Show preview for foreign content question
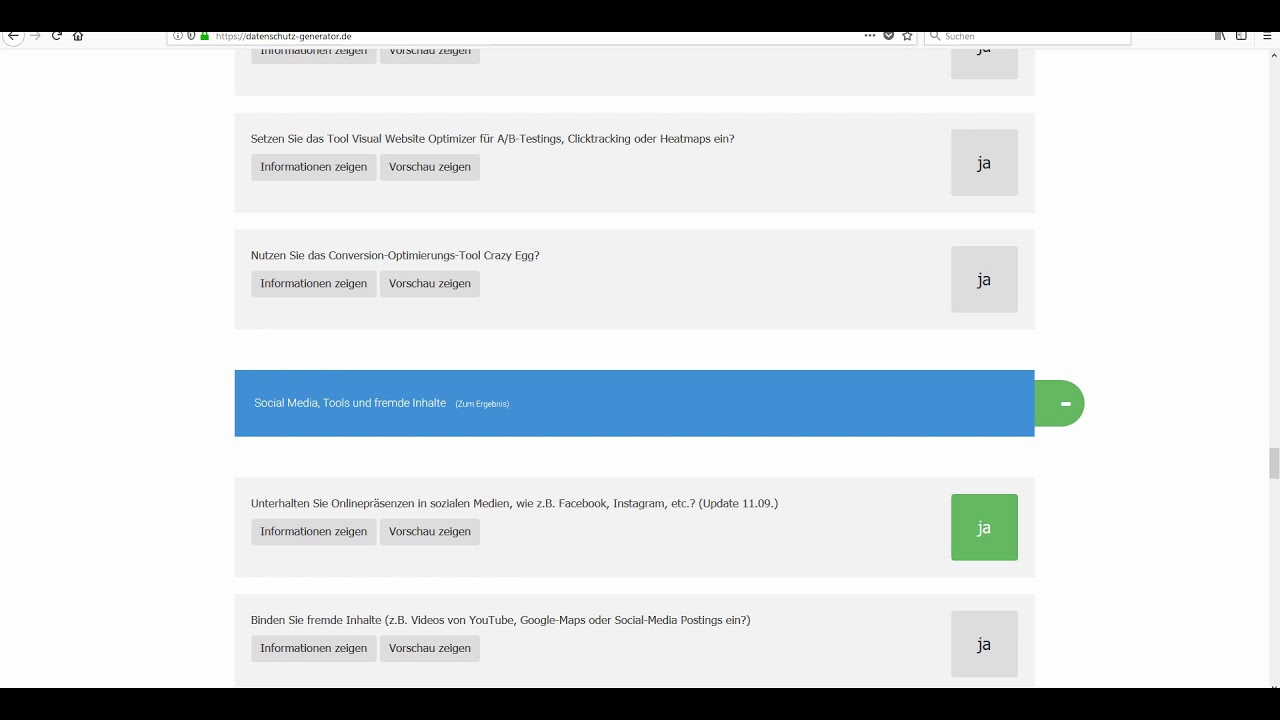 pos(430,649)
